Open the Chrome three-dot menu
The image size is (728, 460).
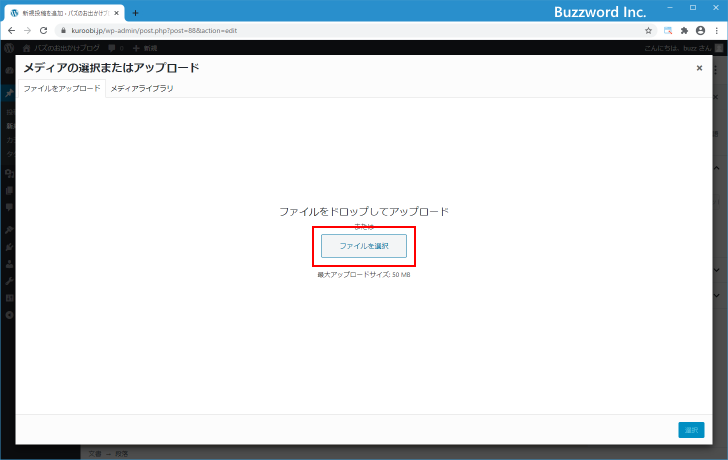point(716,31)
